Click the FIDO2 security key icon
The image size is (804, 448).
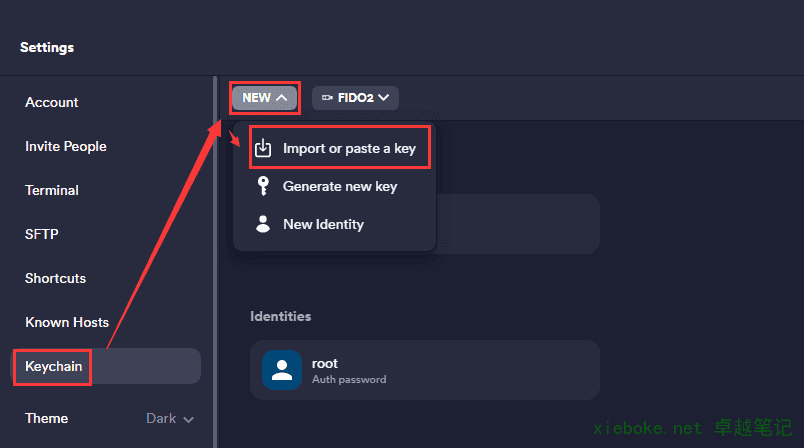327,98
